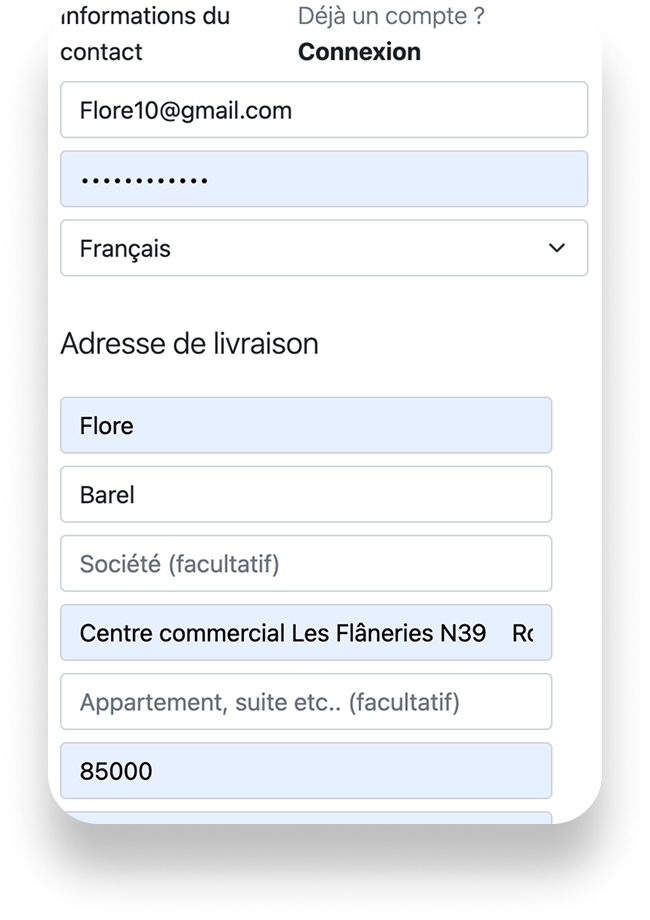This screenshot has height=920, width=650.
Task: Click the partially visible field below postal code
Action: pos(305,818)
